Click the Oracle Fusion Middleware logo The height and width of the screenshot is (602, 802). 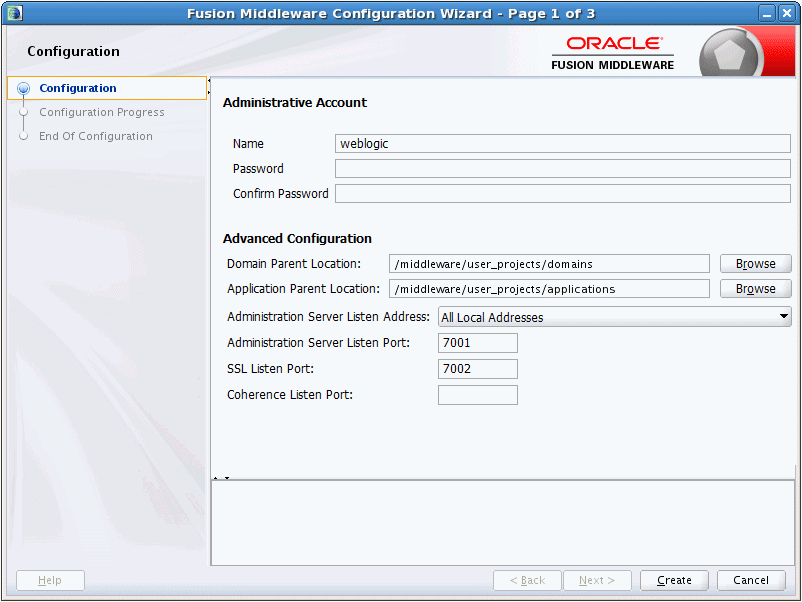613,53
